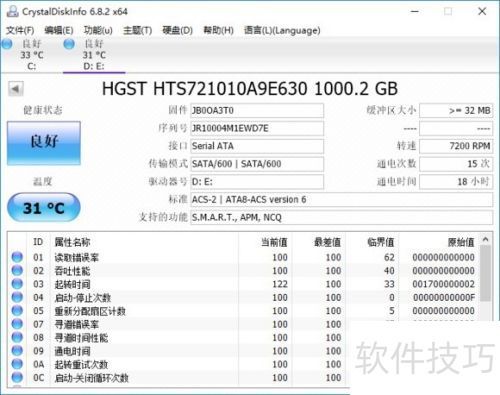500x395 pixels.
Task: Select the 启动-关闭循环次数 attribute row
Action: [x=179, y=377]
